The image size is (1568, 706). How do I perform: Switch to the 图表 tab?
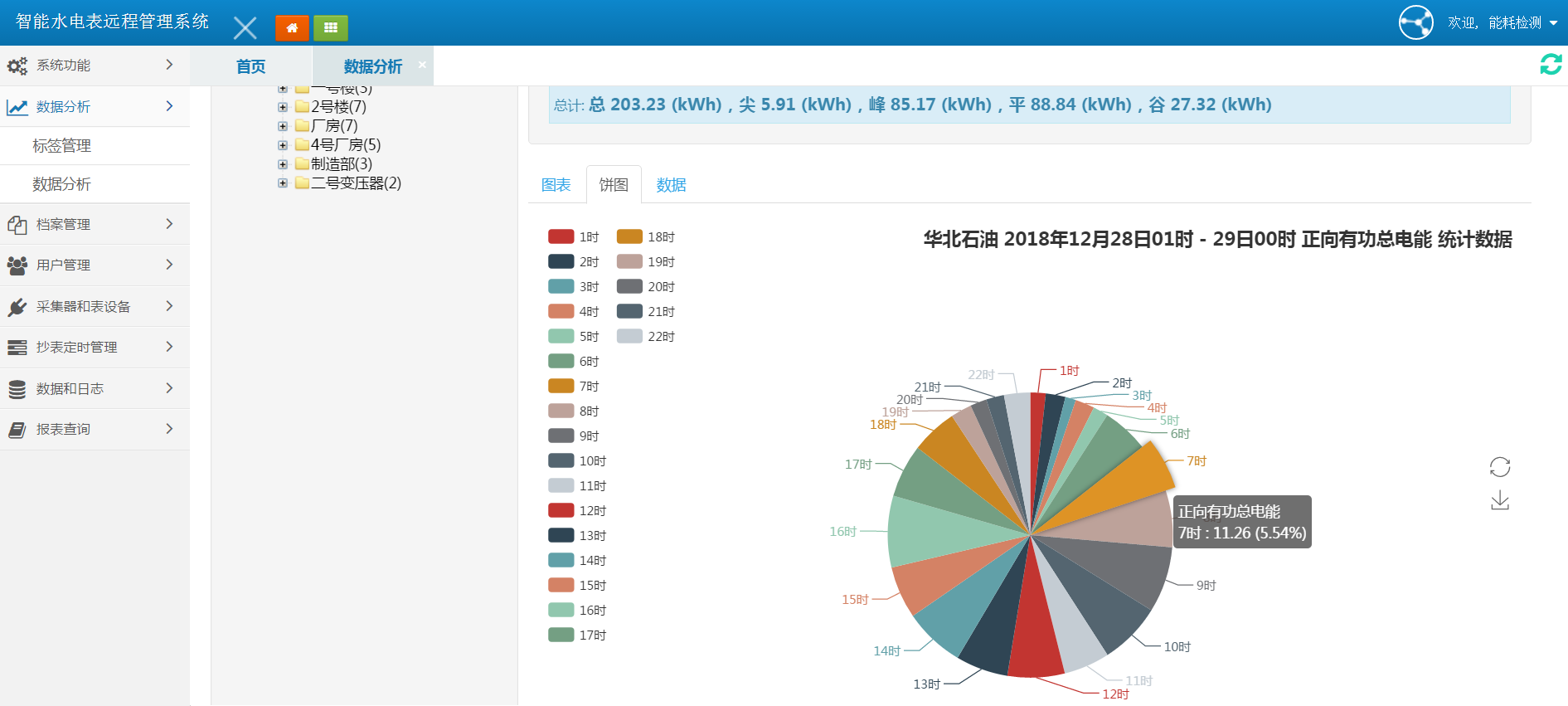point(556,185)
